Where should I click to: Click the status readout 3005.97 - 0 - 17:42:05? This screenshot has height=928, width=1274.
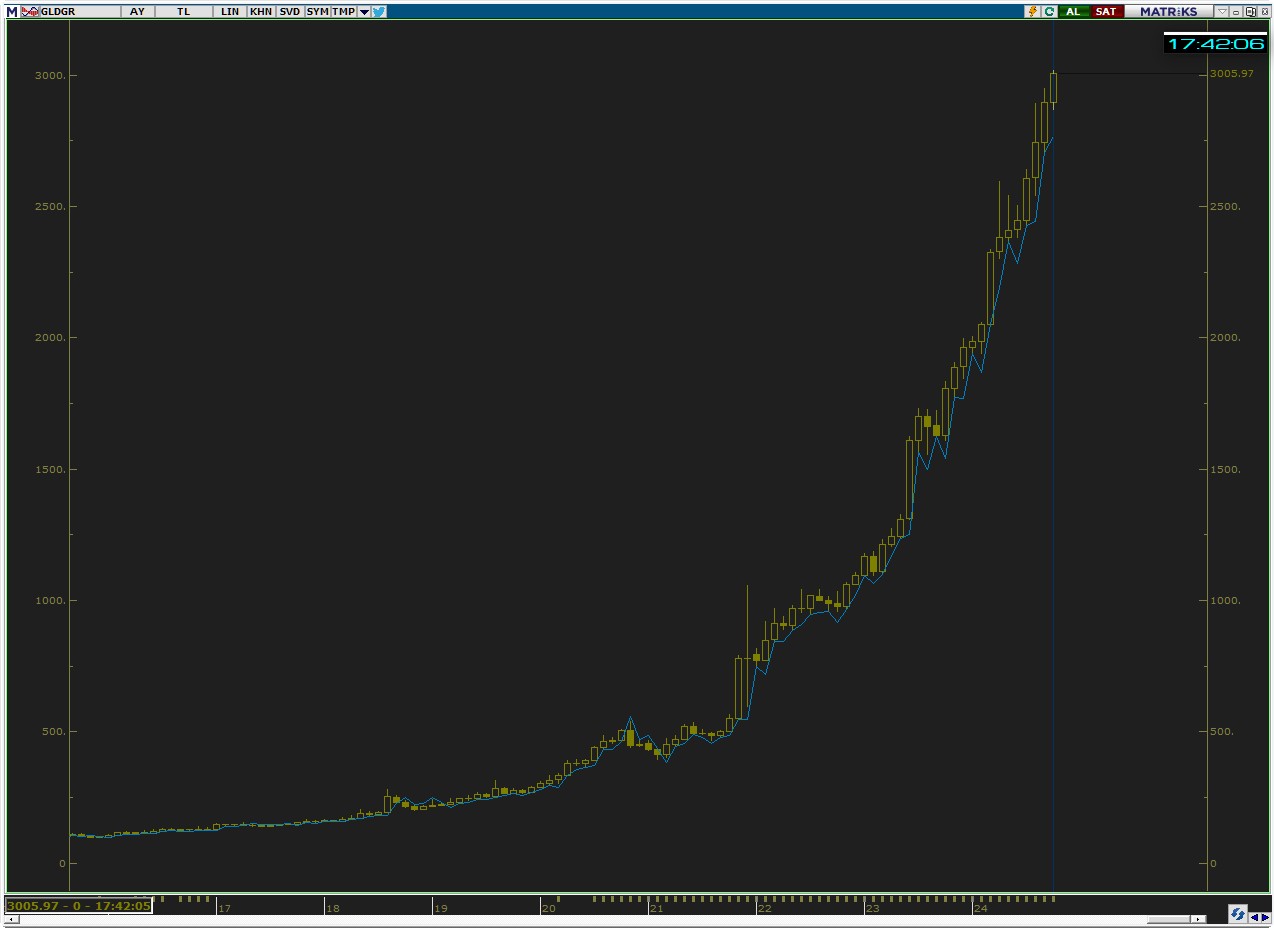[78, 906]
